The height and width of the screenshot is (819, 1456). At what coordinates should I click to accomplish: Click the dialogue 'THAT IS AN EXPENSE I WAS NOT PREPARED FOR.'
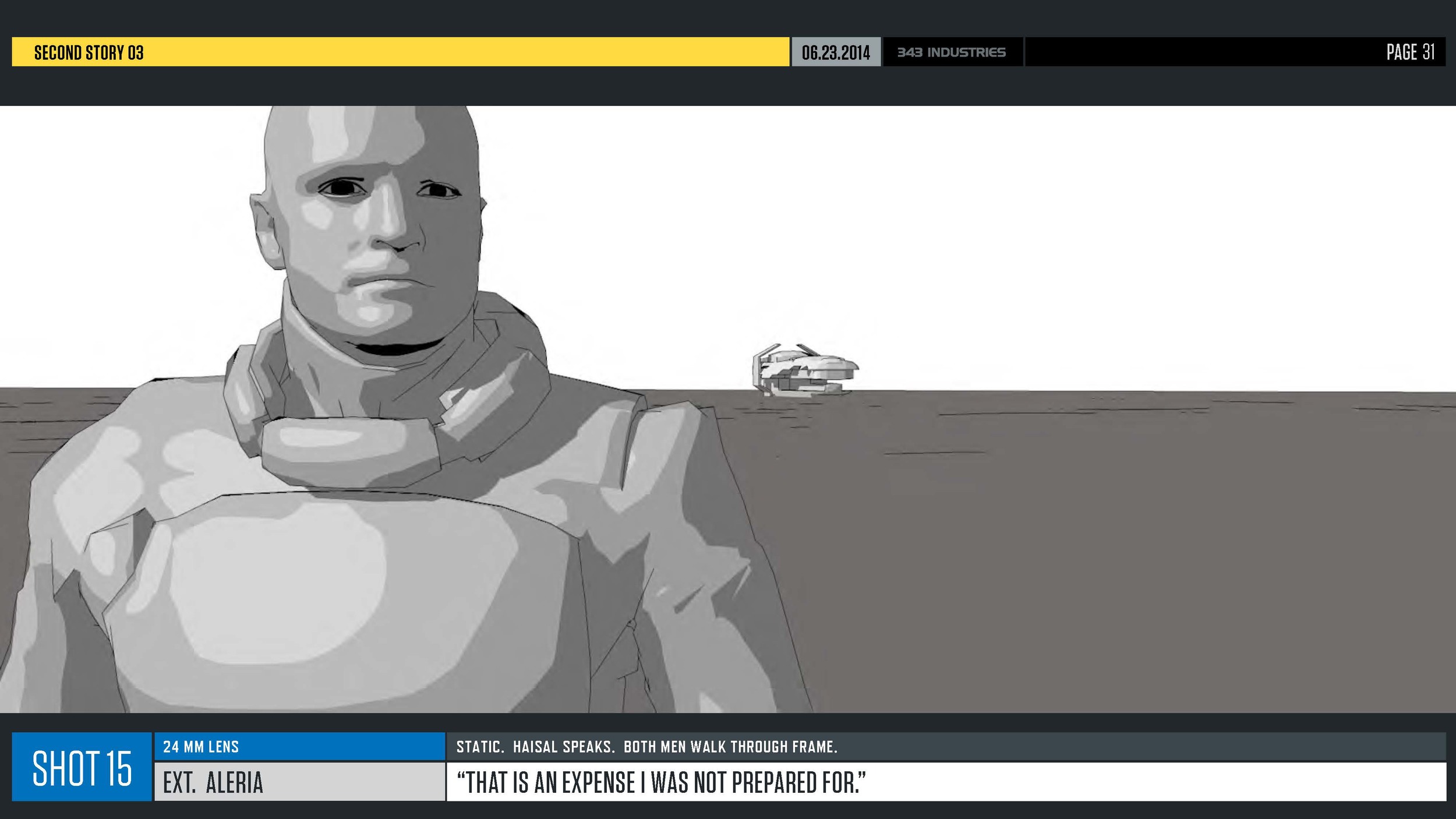(x=661, y=782)
